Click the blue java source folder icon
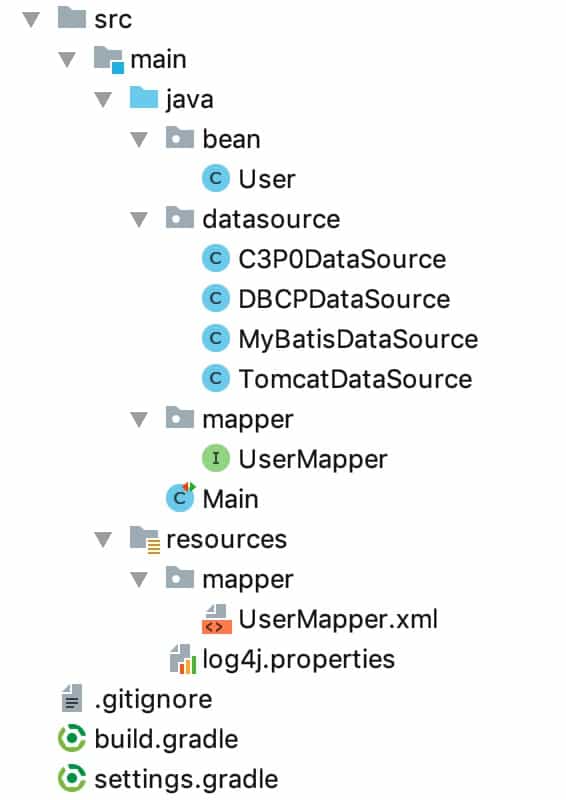Screen dimensions: 566x800 tap(144, 98)
